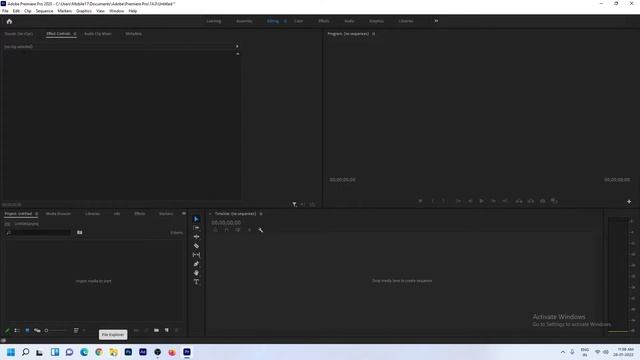
Task: Expand Effect Controls timeline view arrow
Action: (x=237, y=46)
